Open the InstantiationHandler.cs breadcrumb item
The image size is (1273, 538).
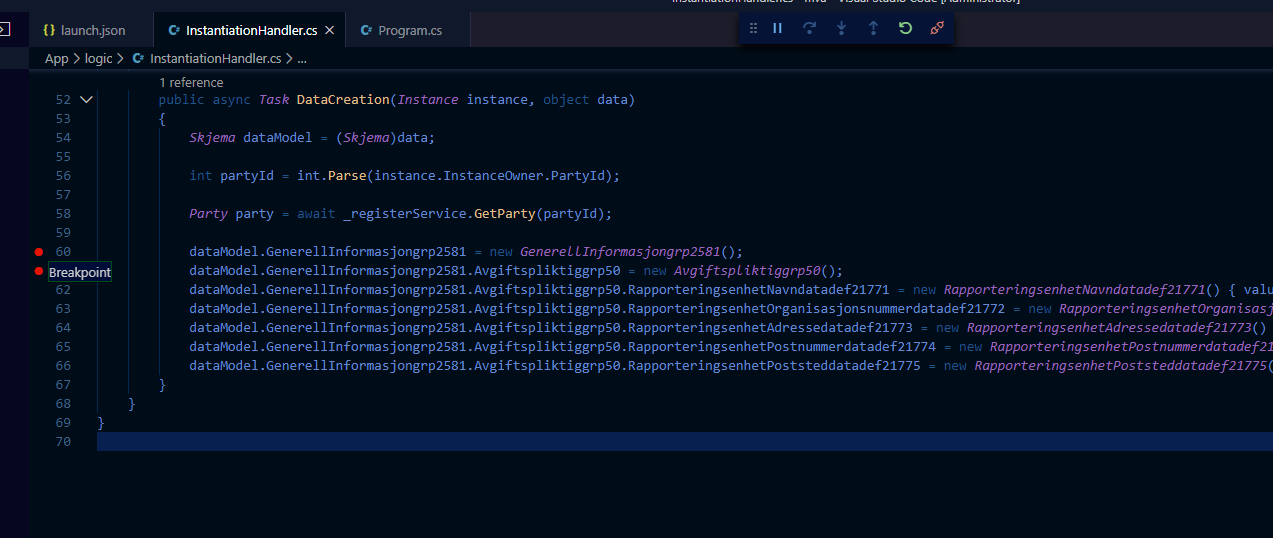(x=215, y=59)
